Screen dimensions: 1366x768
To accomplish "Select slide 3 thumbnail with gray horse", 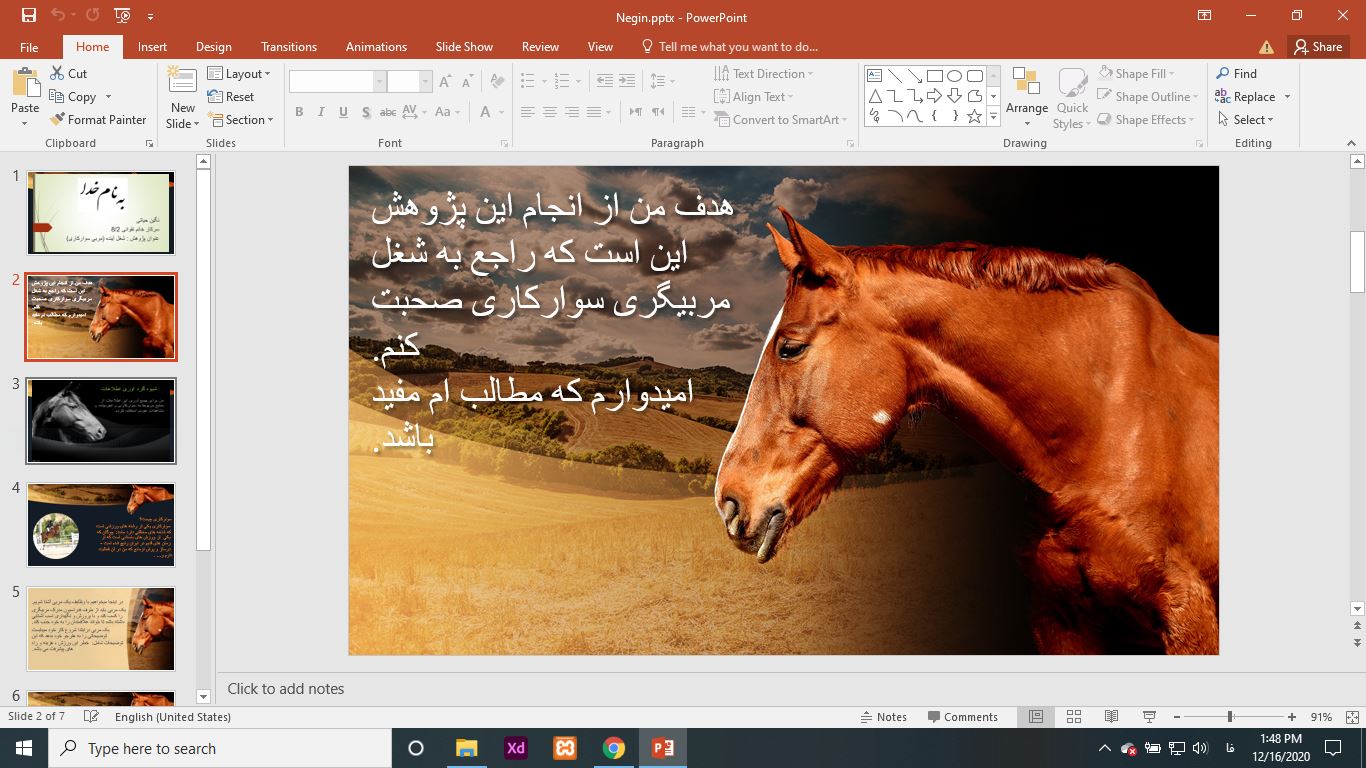I will pyautogui.click(x=101, y=421).
